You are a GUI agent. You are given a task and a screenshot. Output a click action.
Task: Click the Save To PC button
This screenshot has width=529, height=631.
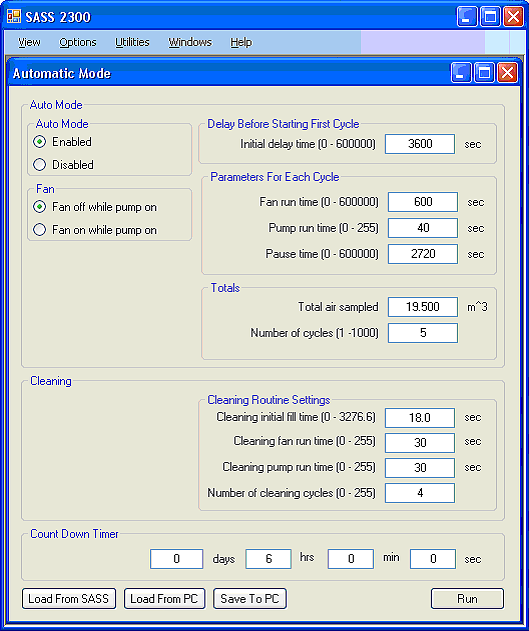(x=250, y=599)
